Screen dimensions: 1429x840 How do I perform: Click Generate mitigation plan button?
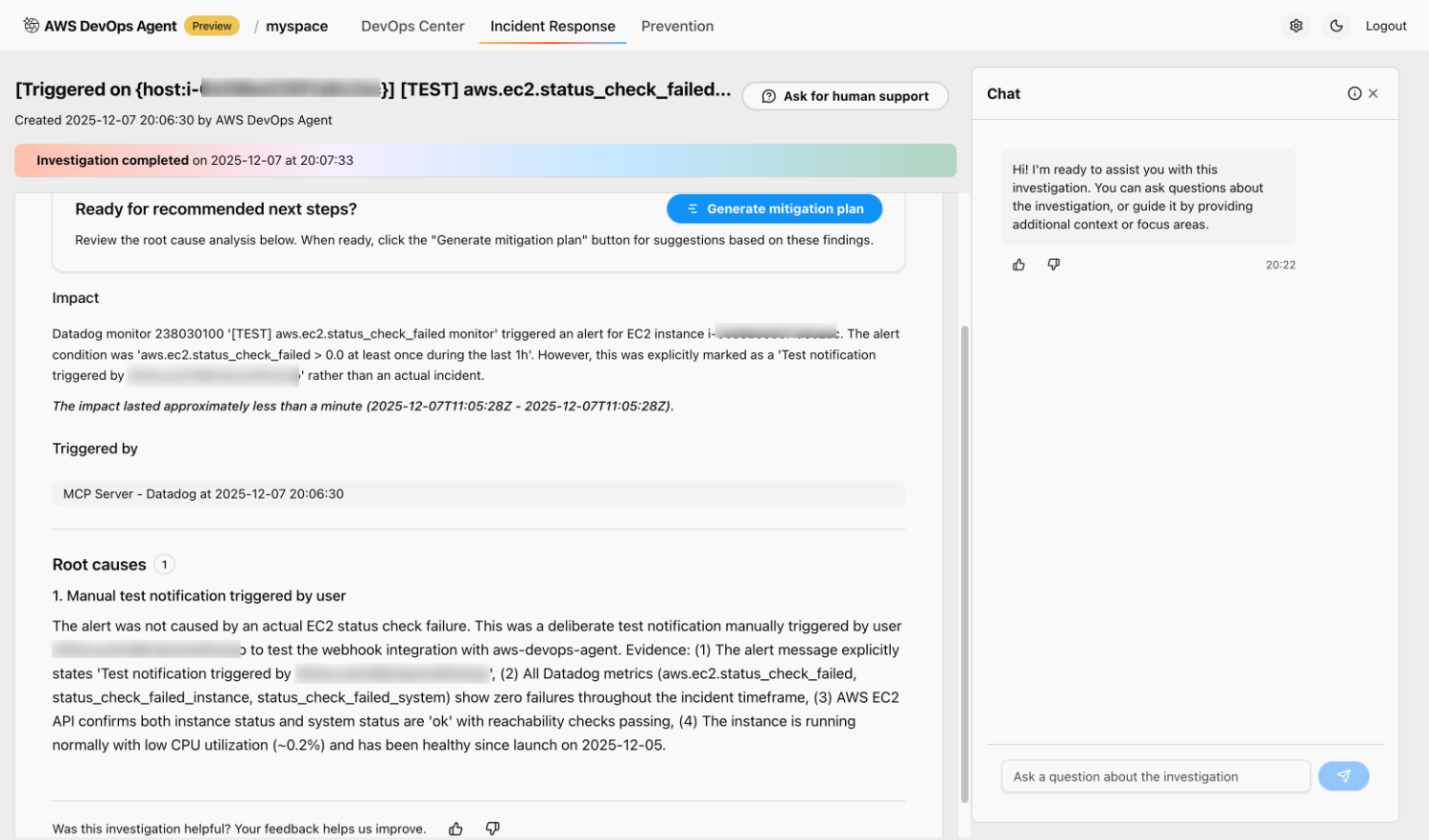775,209
